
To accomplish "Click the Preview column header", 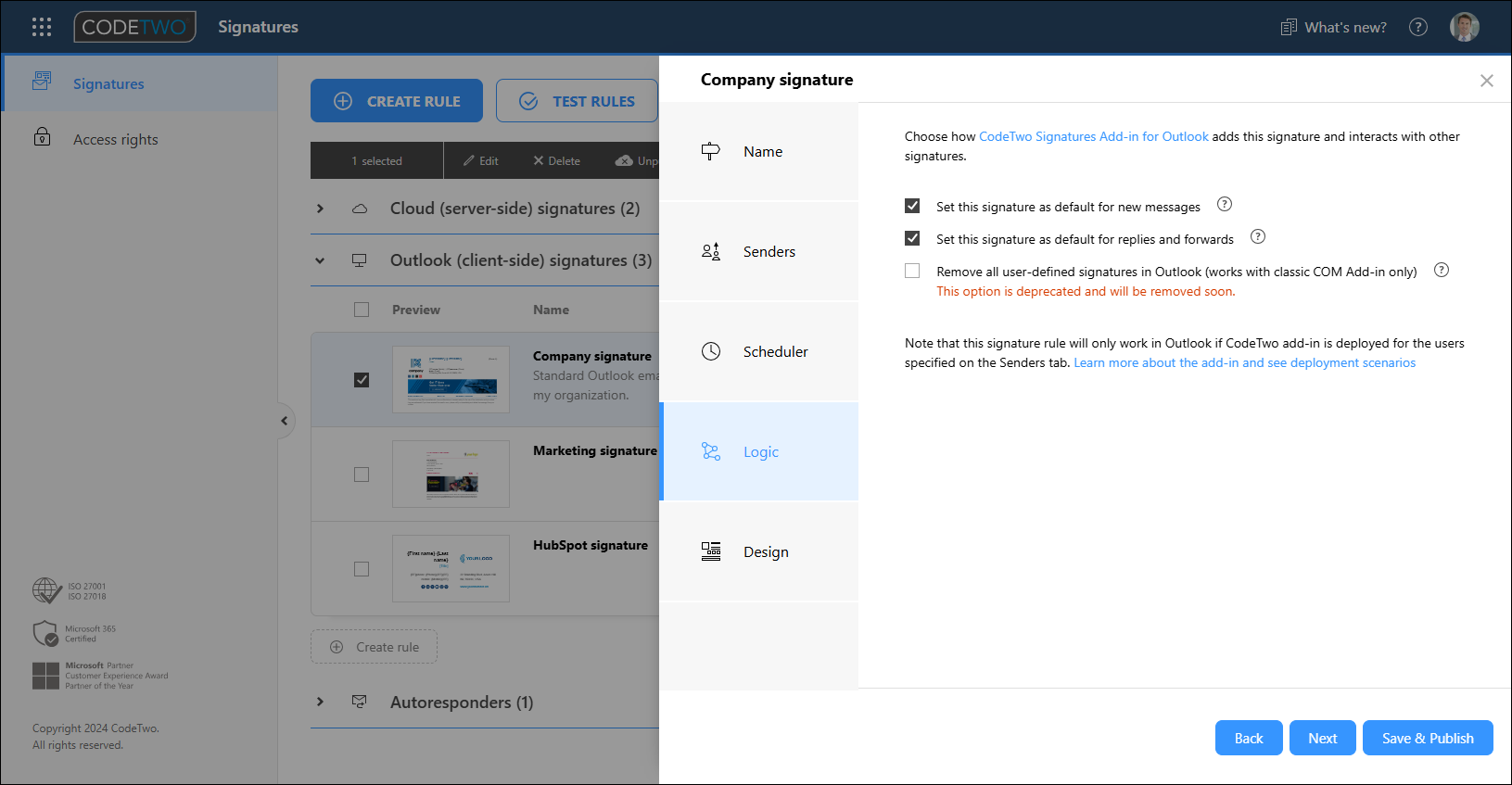I will point(416,310).
